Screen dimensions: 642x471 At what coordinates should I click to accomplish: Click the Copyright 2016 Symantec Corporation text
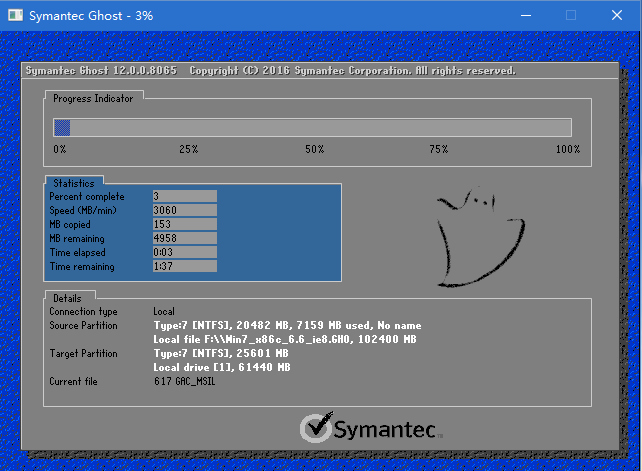tap(353, 70)
